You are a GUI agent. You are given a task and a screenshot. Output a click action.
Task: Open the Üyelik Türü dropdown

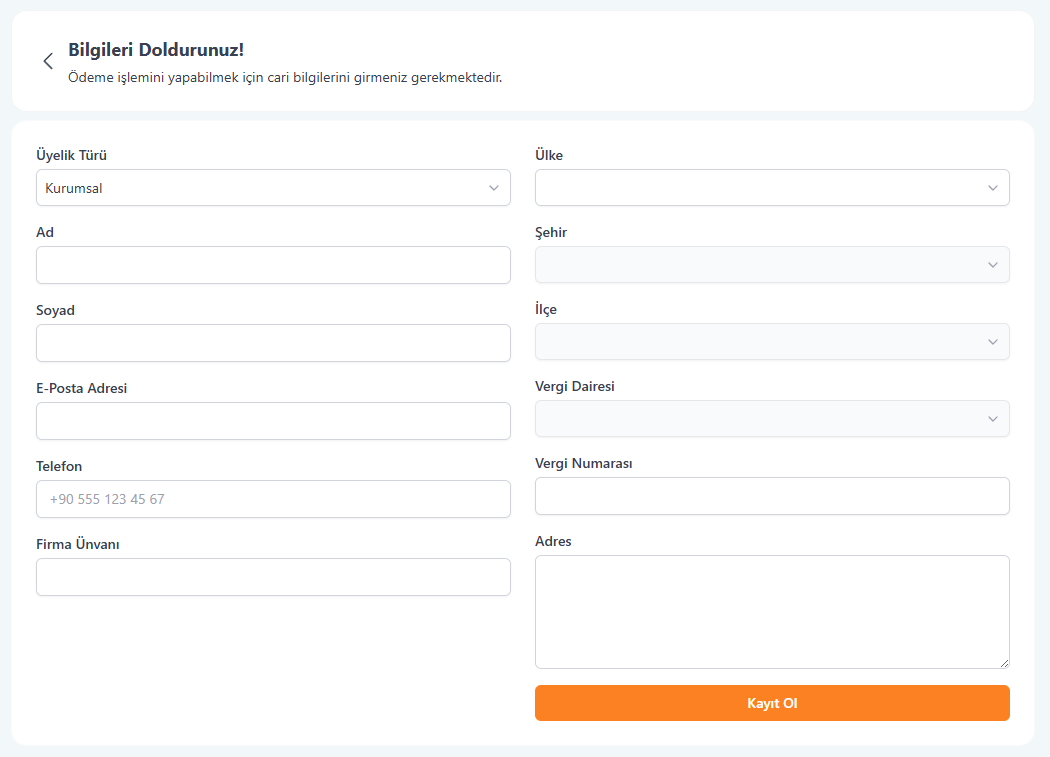tap(260, 188)
